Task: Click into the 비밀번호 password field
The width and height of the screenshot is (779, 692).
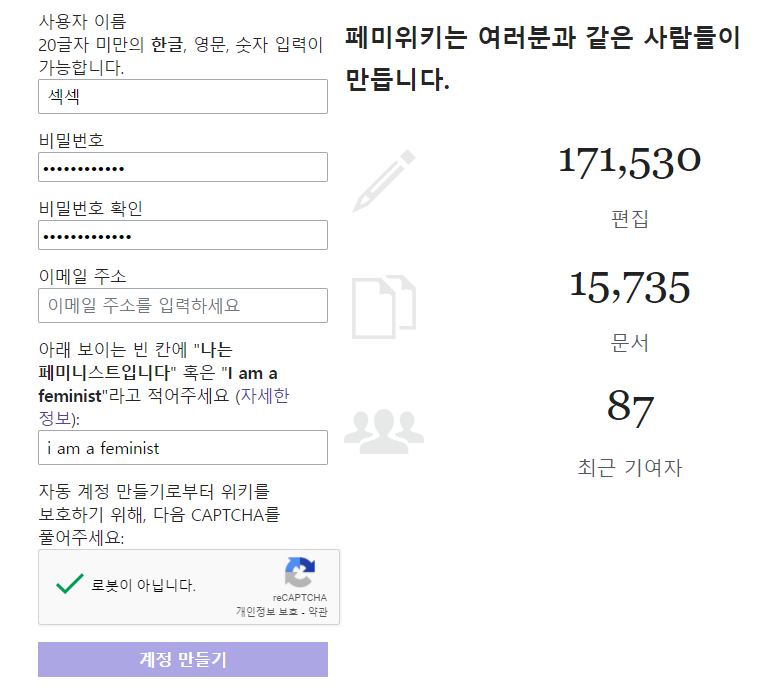Action: tap(183, 167)
